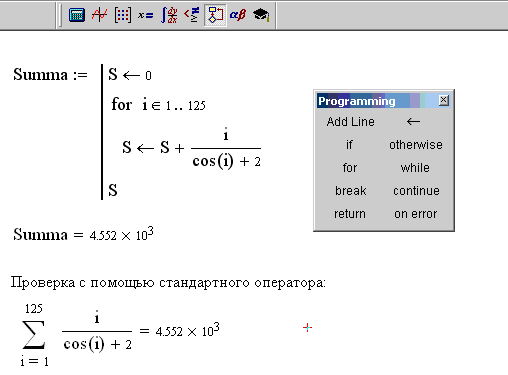Insert the otherwise operator

[x=416, y=145]
